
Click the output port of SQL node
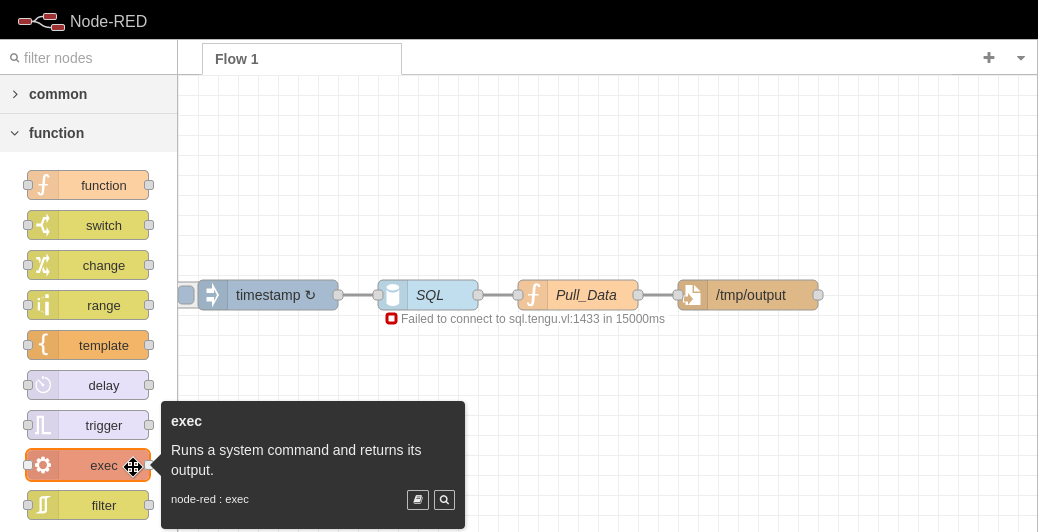[x=478, y=295]
